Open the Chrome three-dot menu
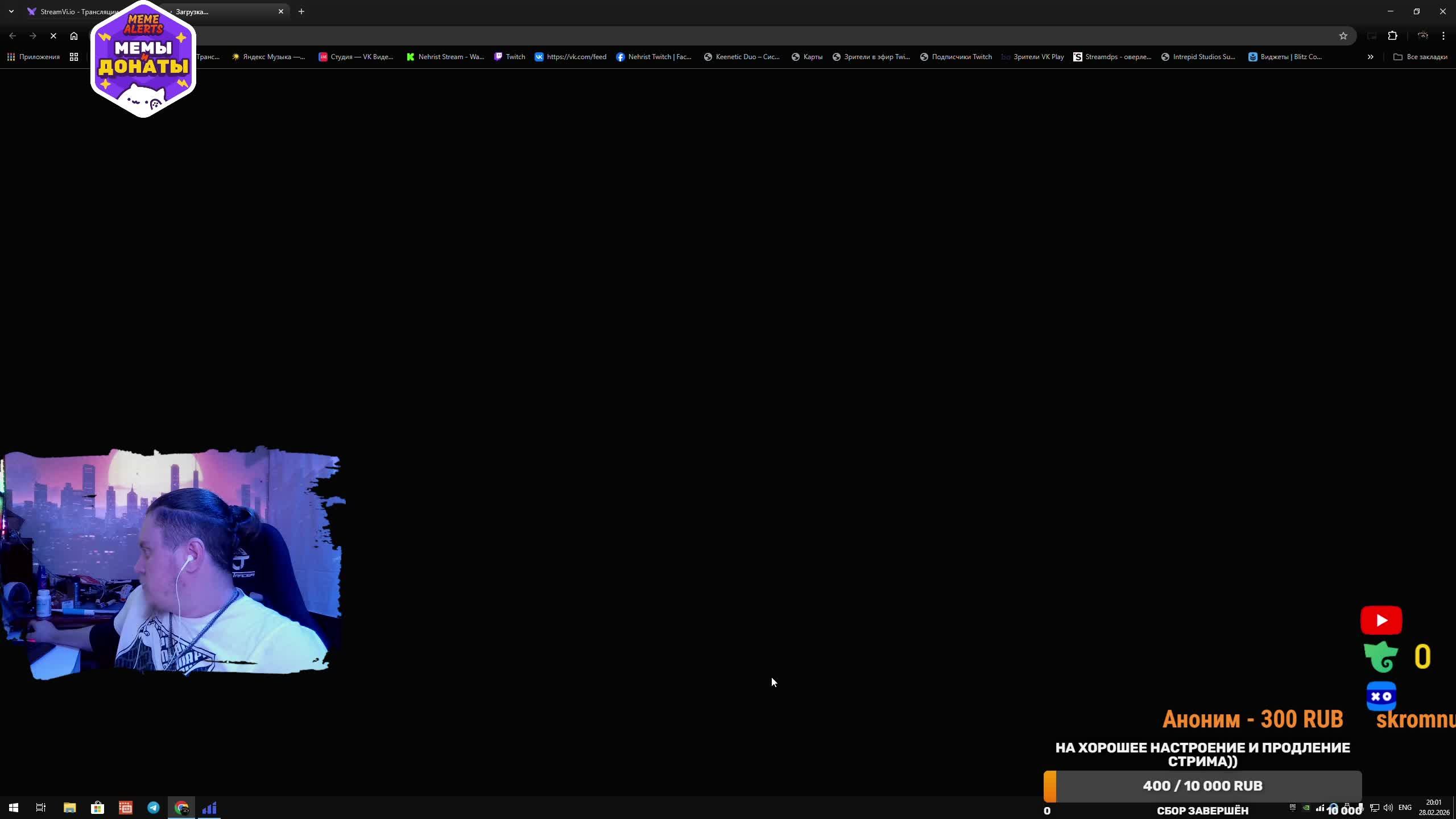1456x819 pixels. tap(1443, 36)
